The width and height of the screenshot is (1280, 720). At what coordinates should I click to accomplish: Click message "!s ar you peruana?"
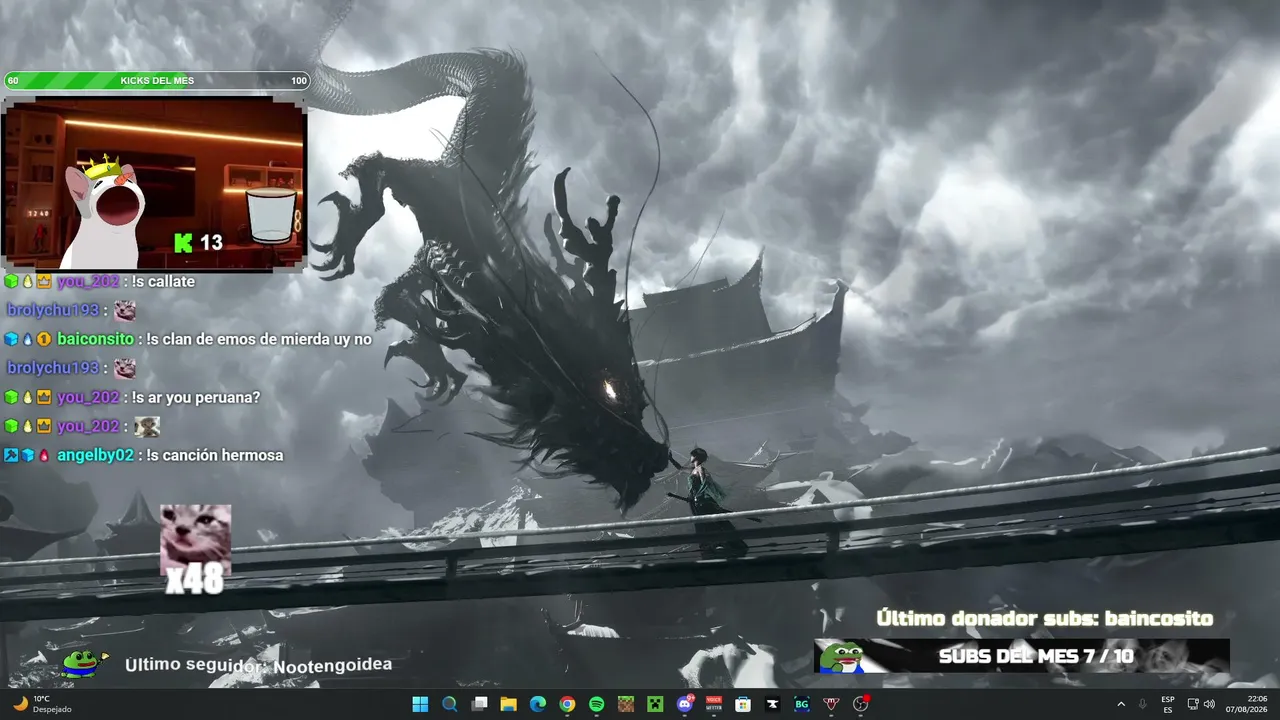point(196,397)
